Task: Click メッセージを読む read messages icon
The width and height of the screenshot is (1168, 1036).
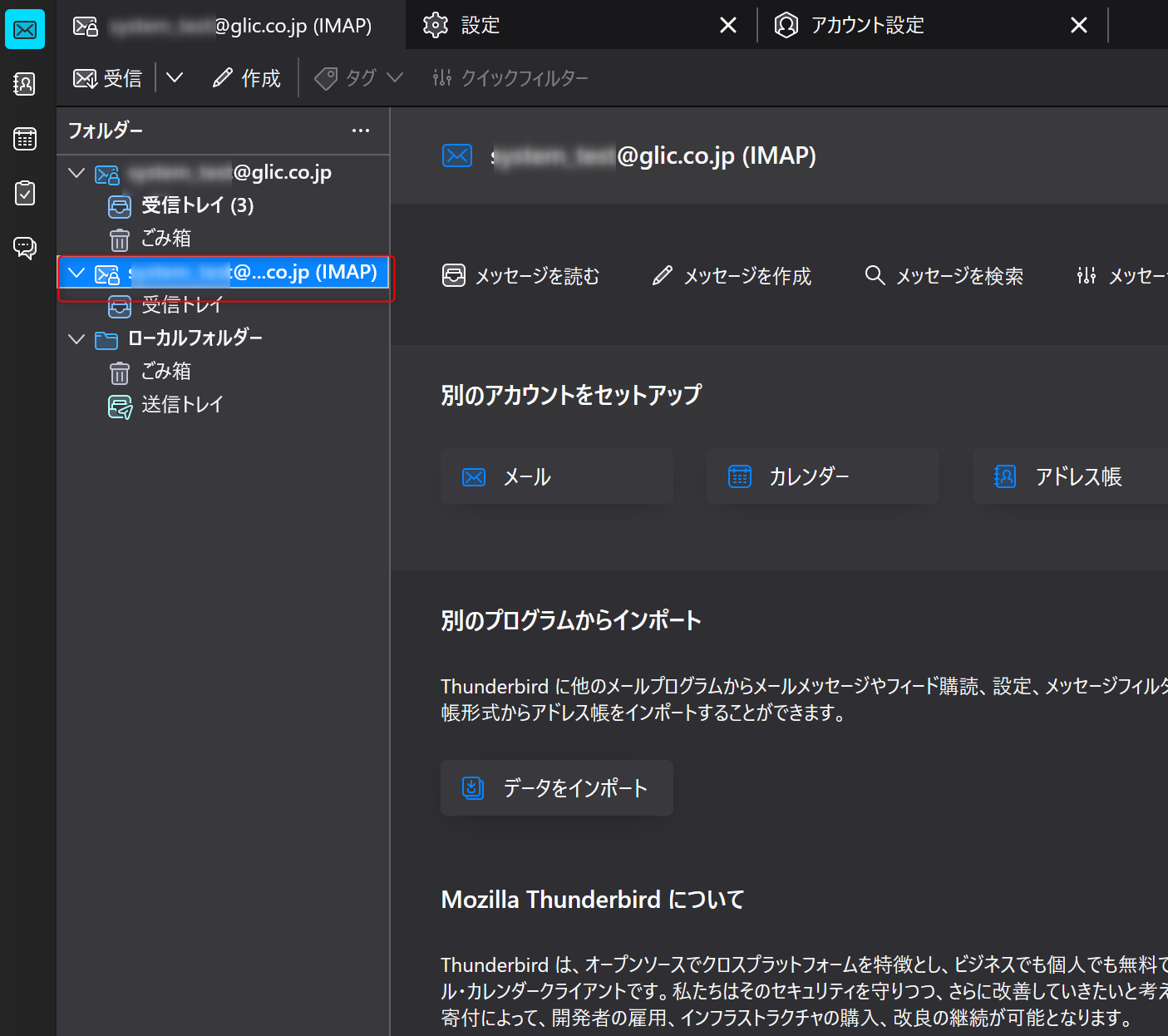Action: tap(454, 275)
